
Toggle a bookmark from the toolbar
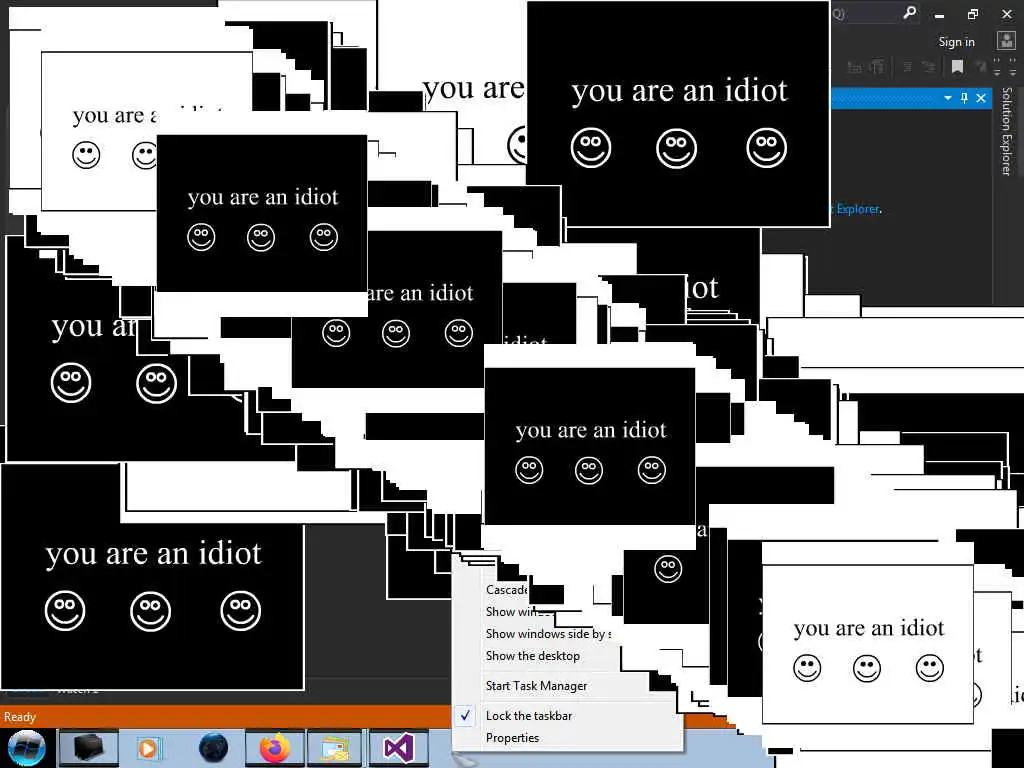point(957,67)
